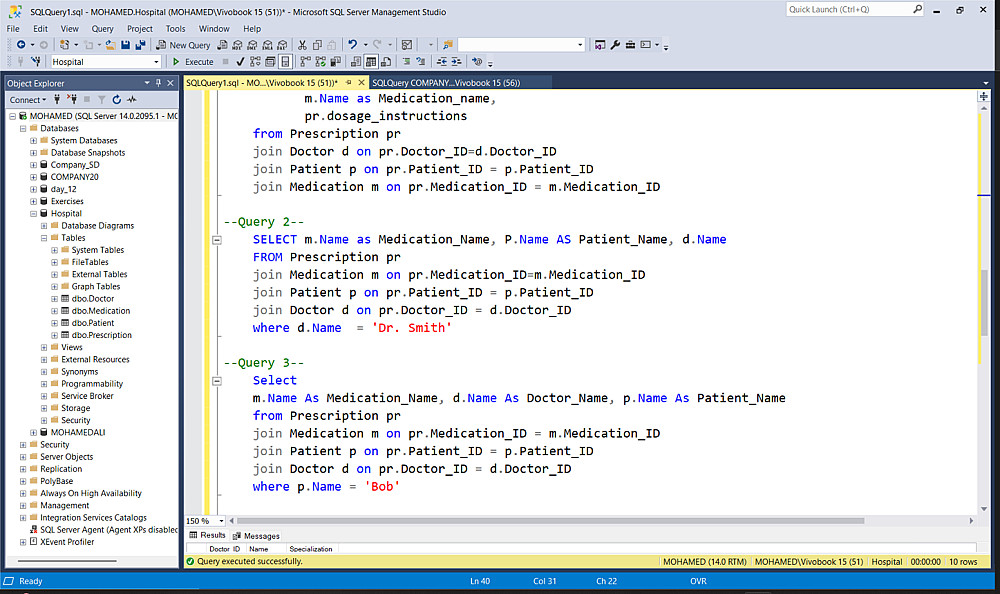Open the Query menu
The width and height of the screenshot is (1000, 594).
(x=102, y=29)
